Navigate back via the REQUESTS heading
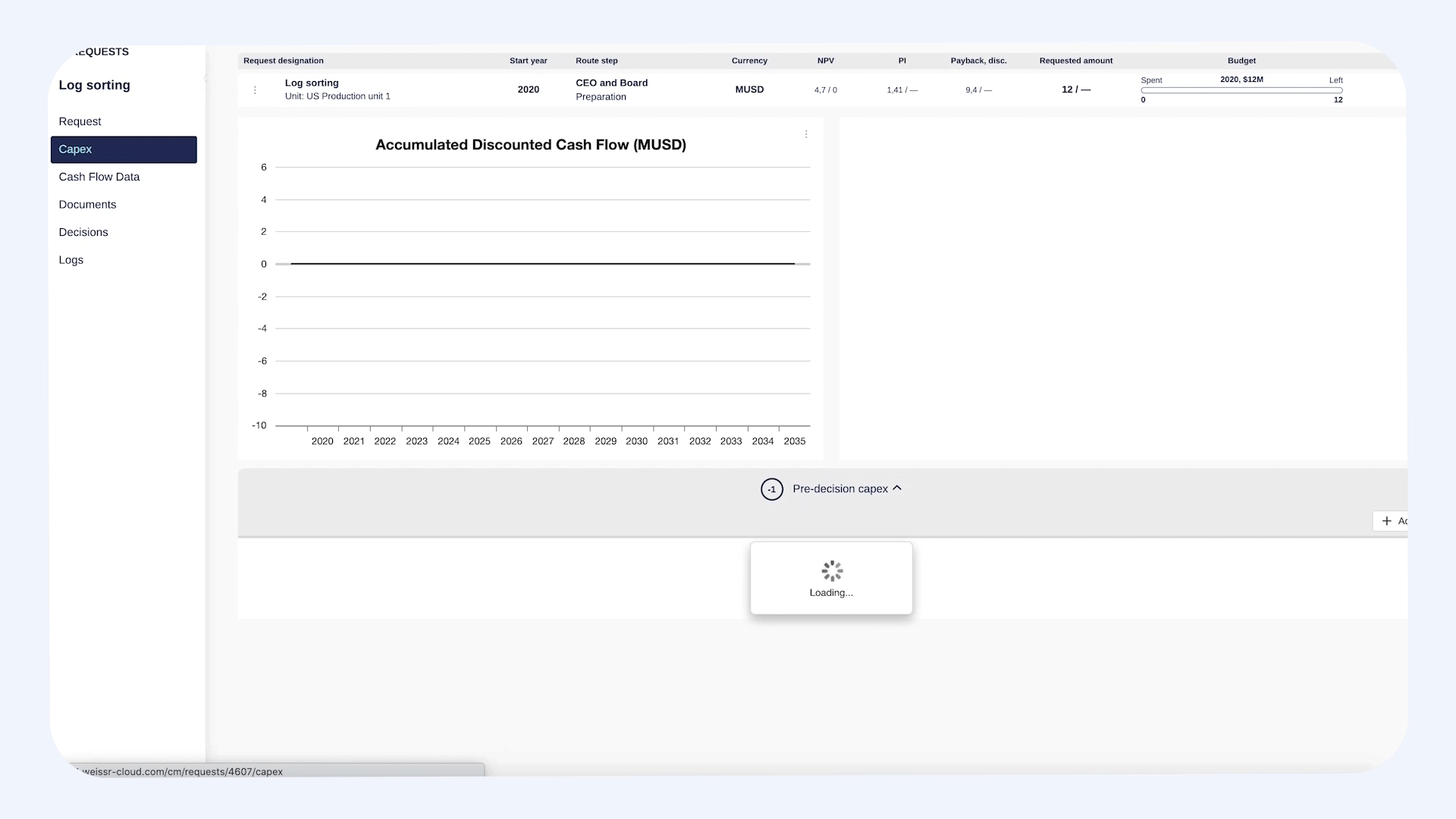Viewport: 1456px width, 819px height. [101, 52]
